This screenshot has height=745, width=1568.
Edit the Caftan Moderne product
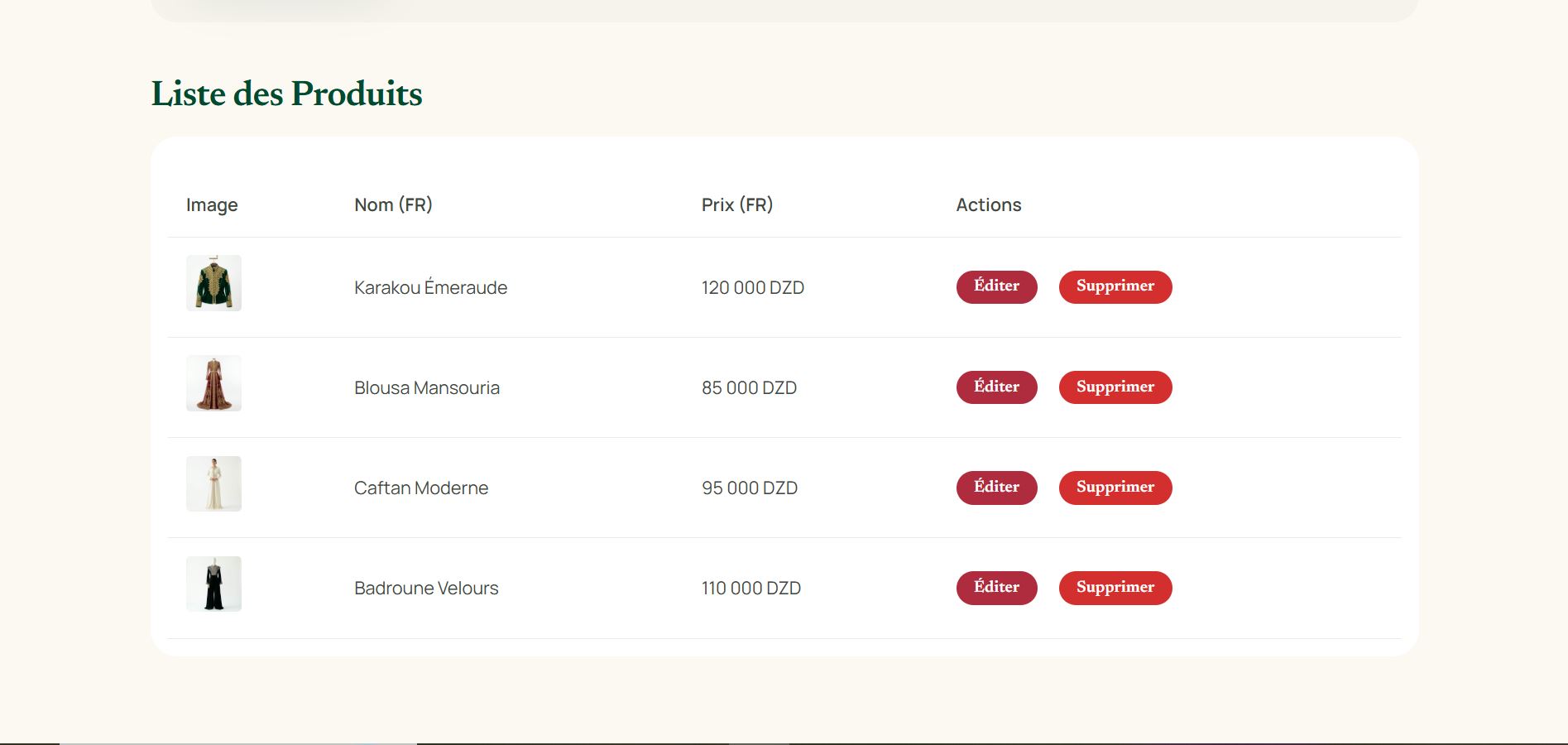tap(996, 488)
